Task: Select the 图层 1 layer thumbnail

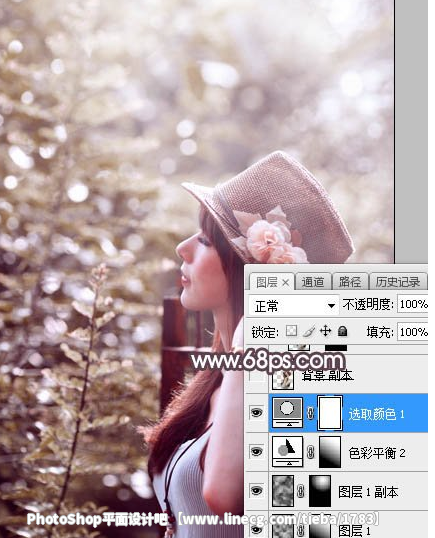Action: click(283, 526)
